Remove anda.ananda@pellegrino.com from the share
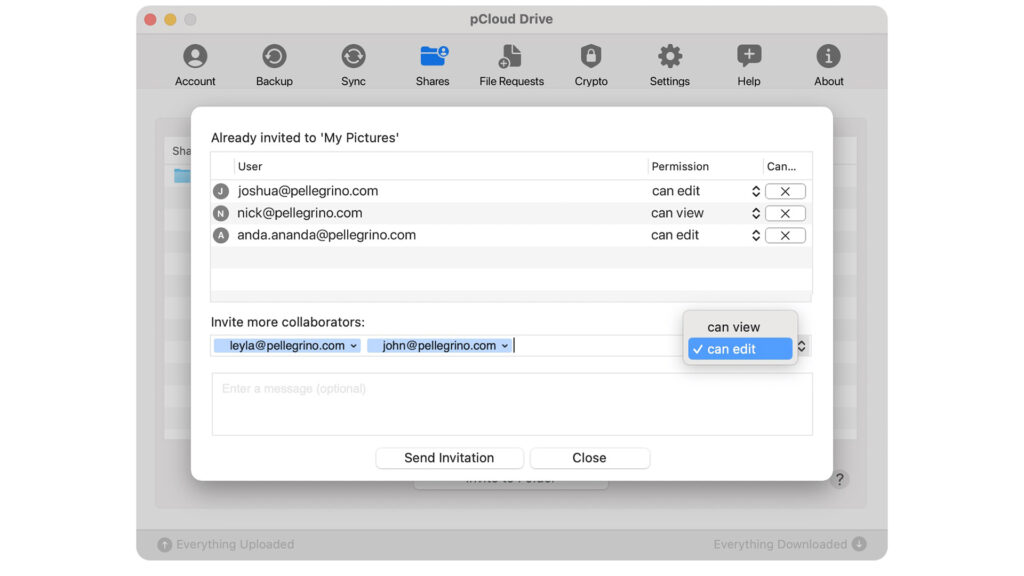 click(785, 235)
